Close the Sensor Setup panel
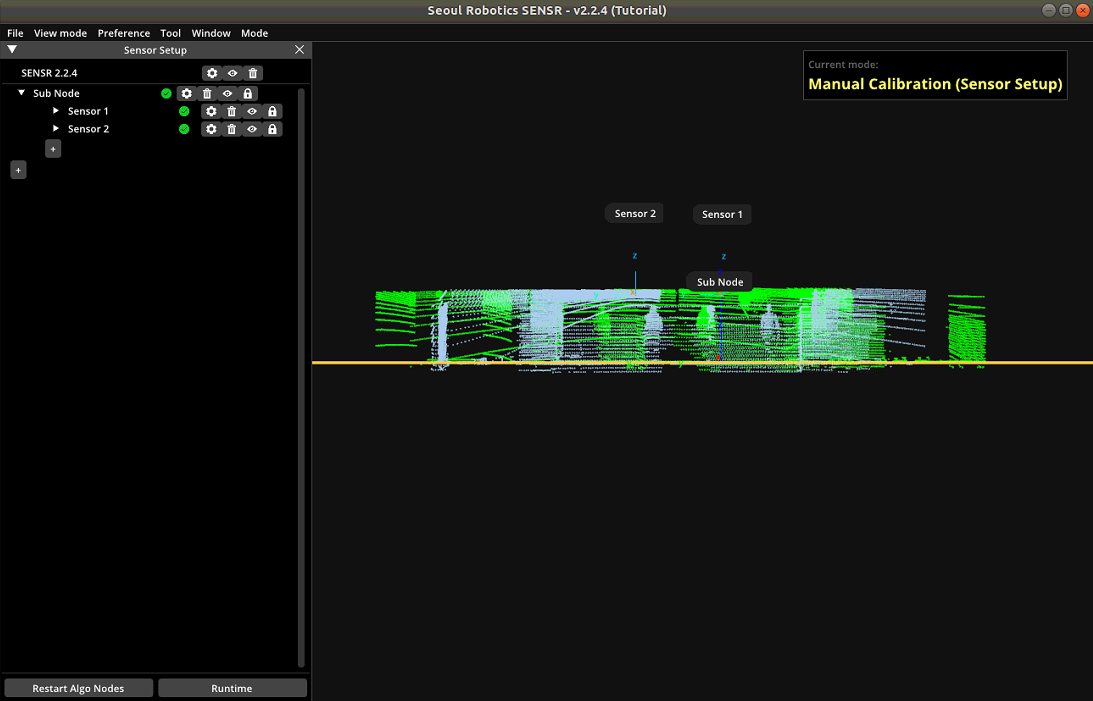The image size is (1093, 701). click(299, 50)
